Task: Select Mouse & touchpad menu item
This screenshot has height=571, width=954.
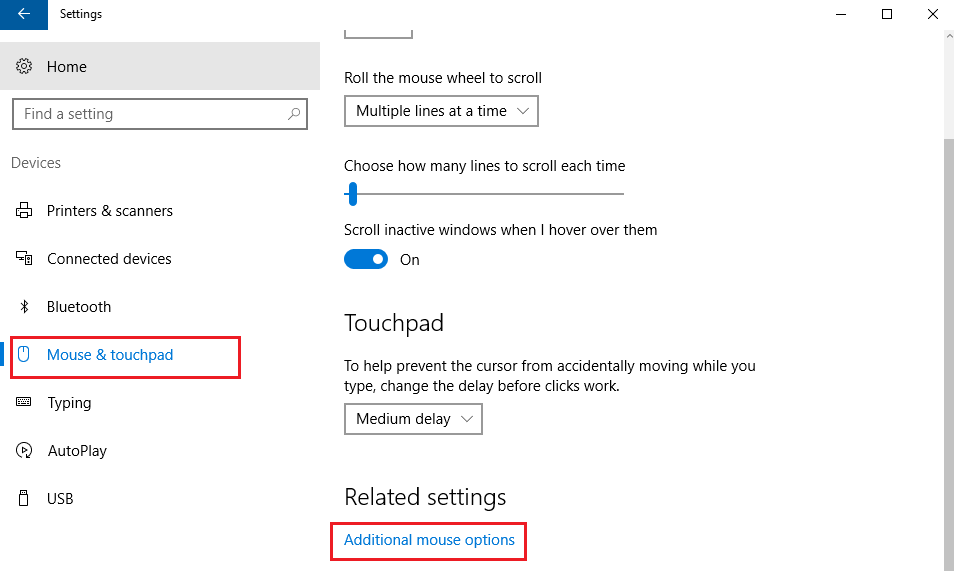Action: (110, 355)
